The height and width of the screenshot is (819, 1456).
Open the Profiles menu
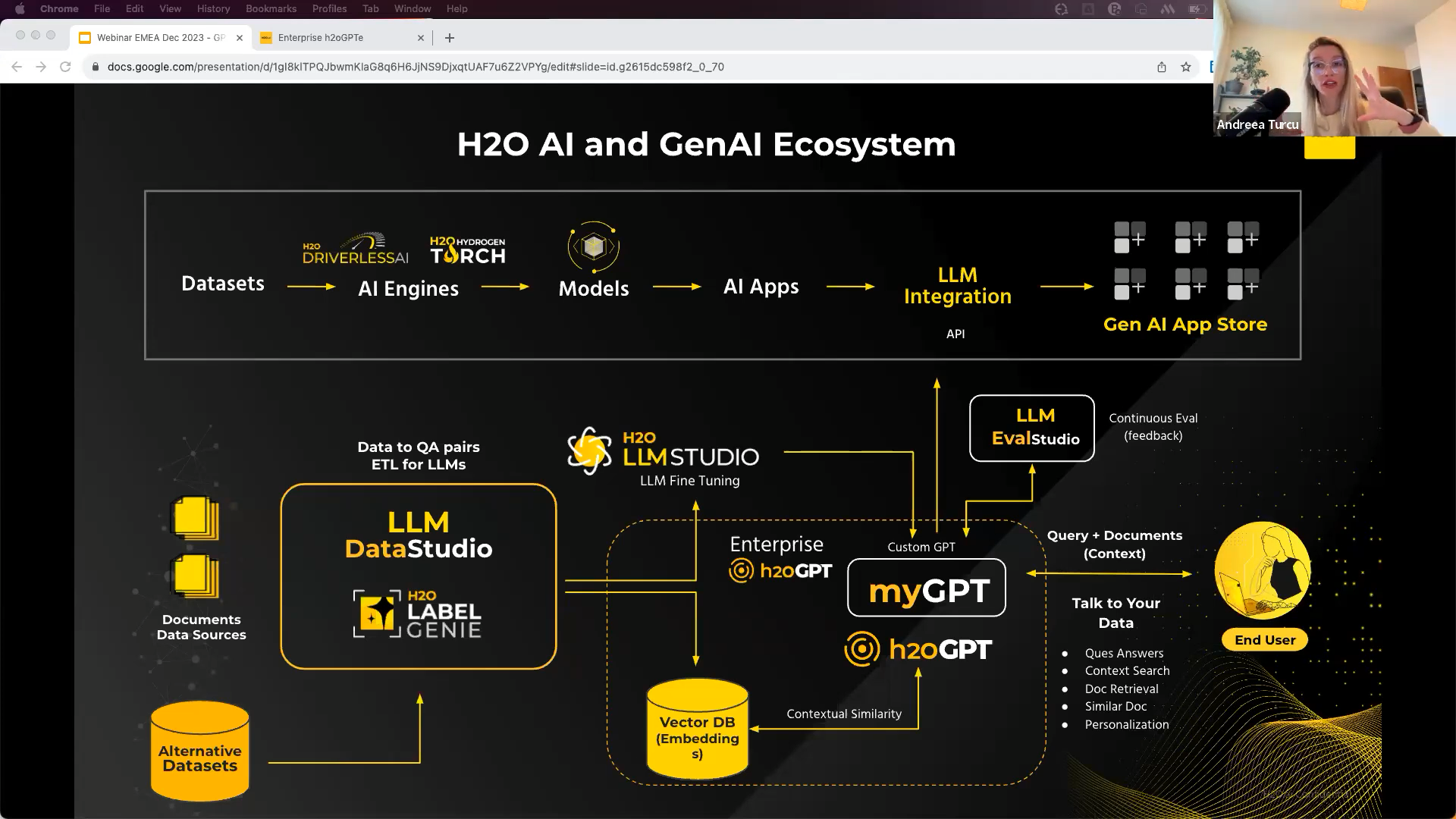329,9
